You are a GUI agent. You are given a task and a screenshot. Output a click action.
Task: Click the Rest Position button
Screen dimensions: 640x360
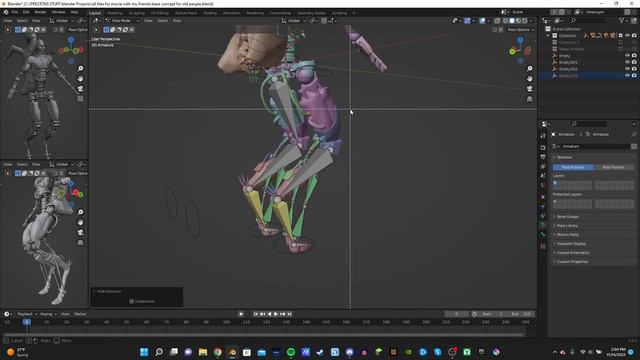613,167
